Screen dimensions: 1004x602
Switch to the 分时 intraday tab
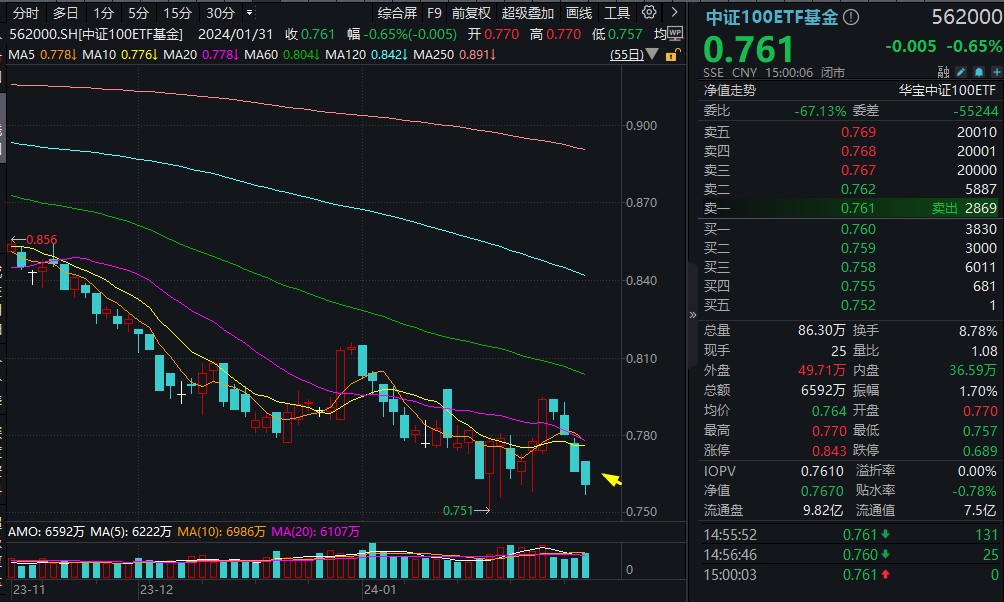coord(28,12)
